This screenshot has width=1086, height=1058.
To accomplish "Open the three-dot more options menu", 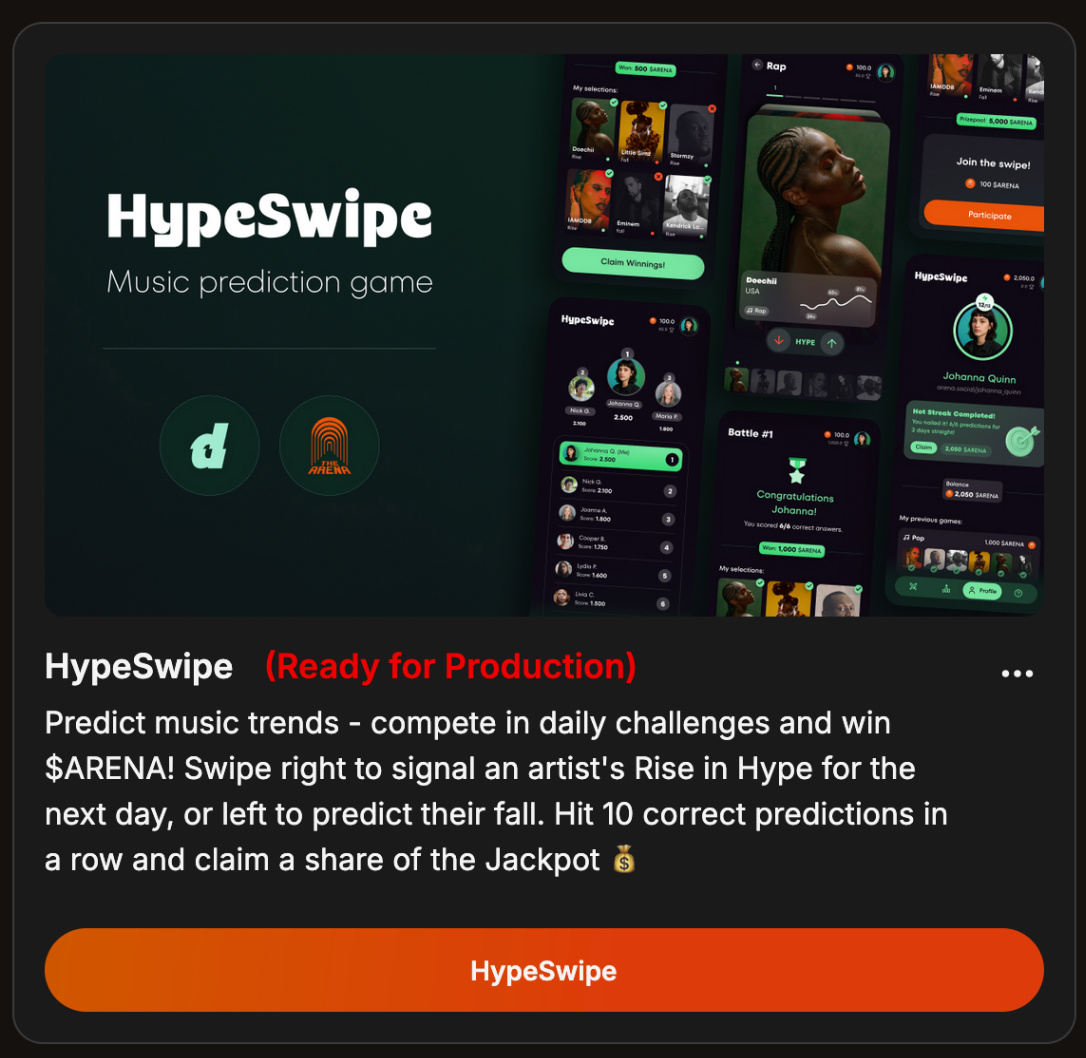I will point(1017,673).
